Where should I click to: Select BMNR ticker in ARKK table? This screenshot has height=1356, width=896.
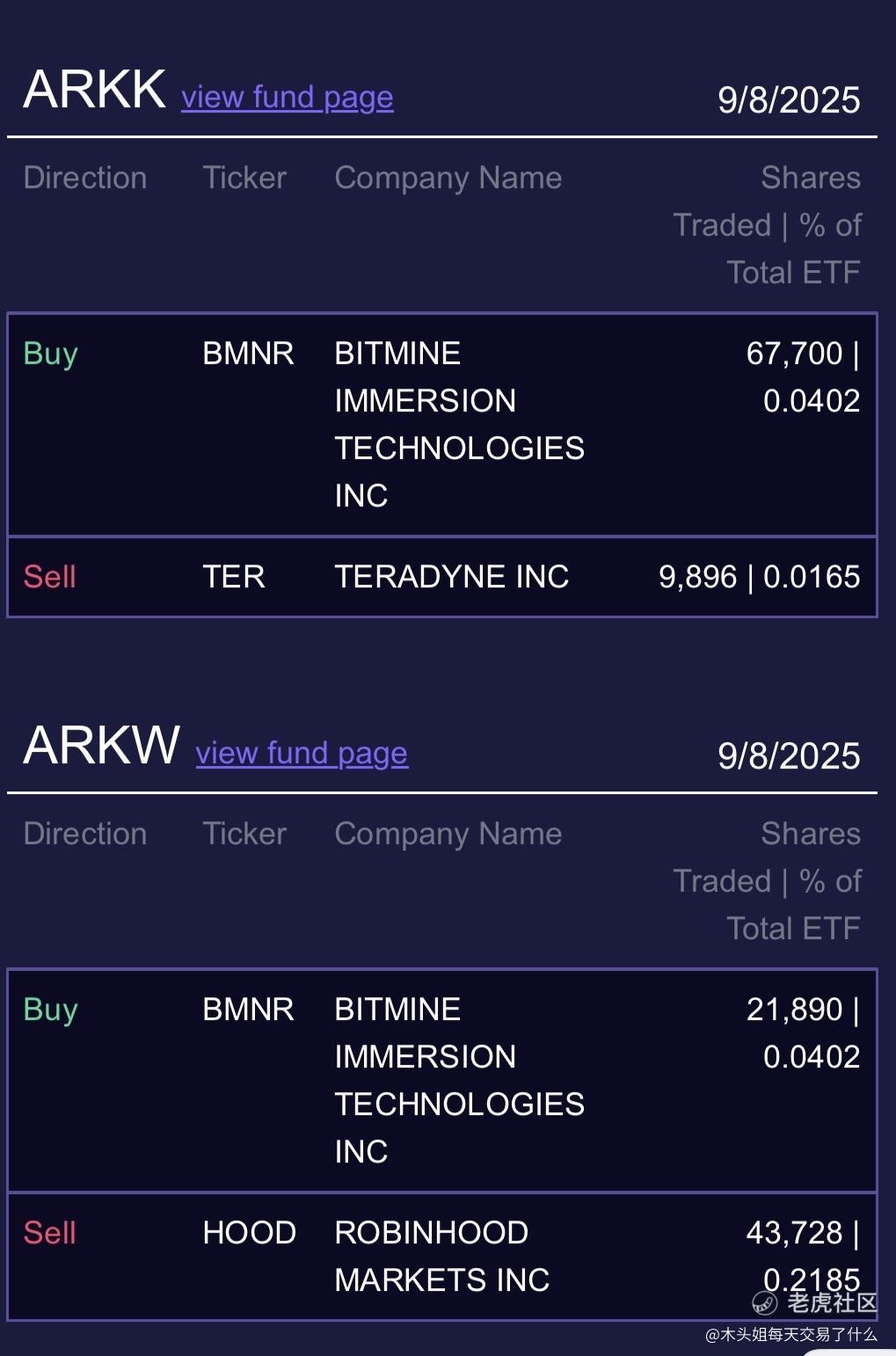pos(248,354)
